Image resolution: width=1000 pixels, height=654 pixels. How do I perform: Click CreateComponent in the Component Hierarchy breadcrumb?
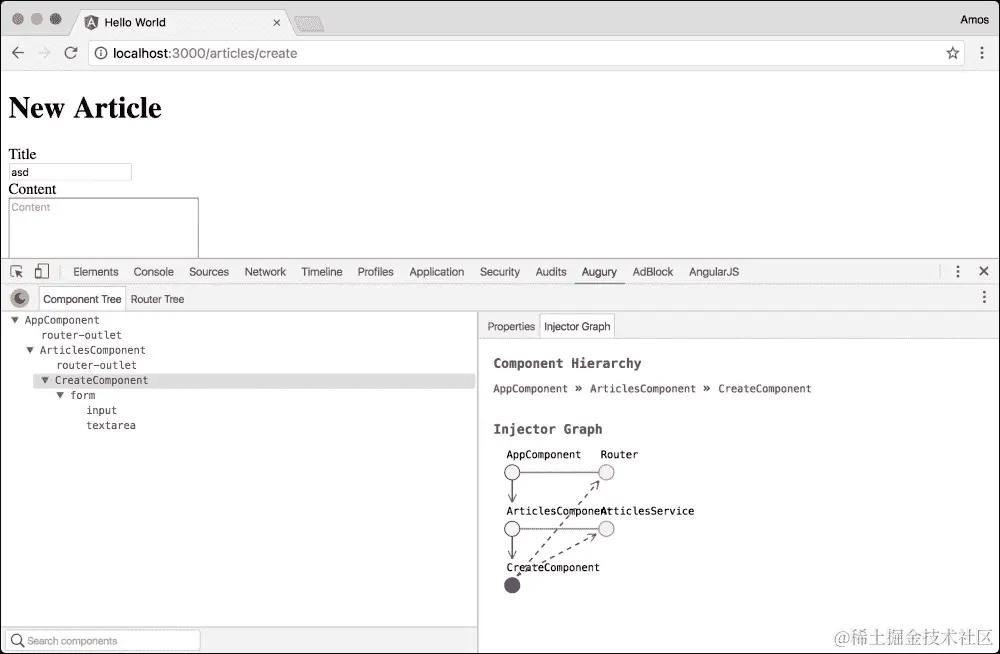click(x=765, y=389)
